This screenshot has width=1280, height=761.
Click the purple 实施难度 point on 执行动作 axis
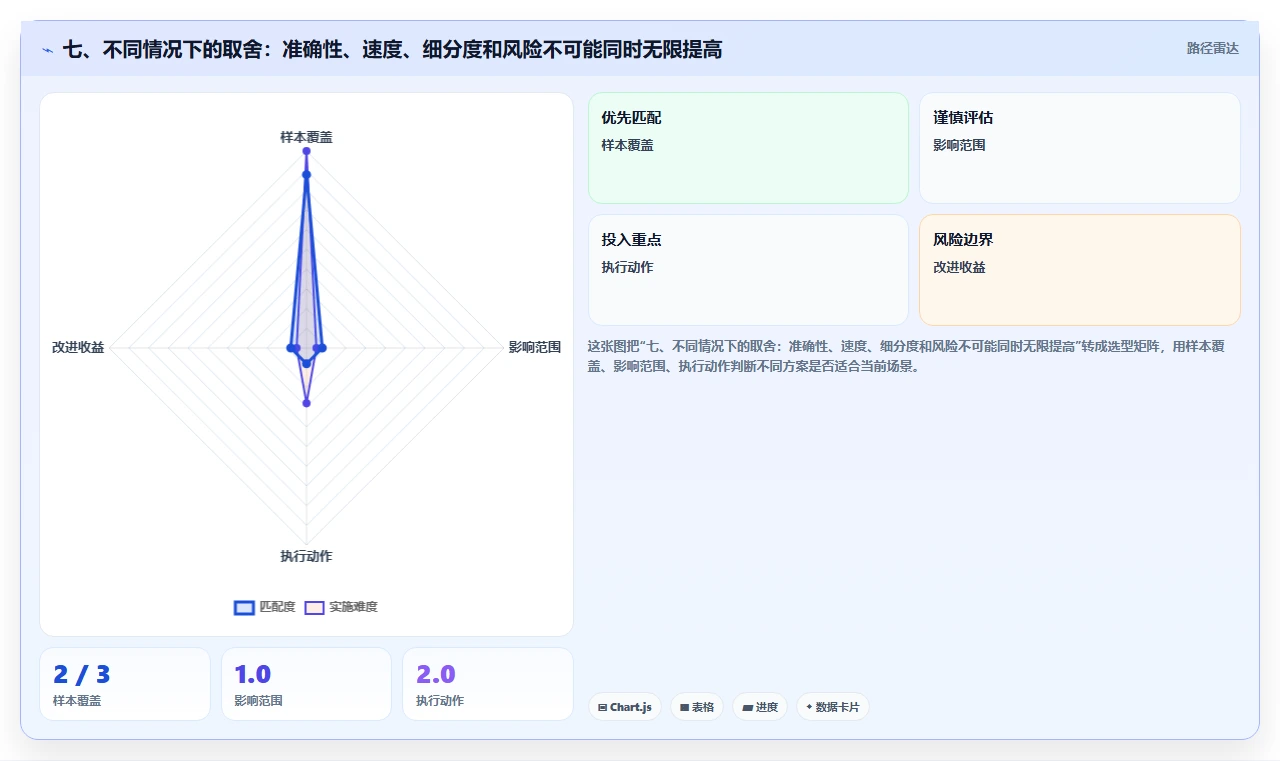(306, 403)
